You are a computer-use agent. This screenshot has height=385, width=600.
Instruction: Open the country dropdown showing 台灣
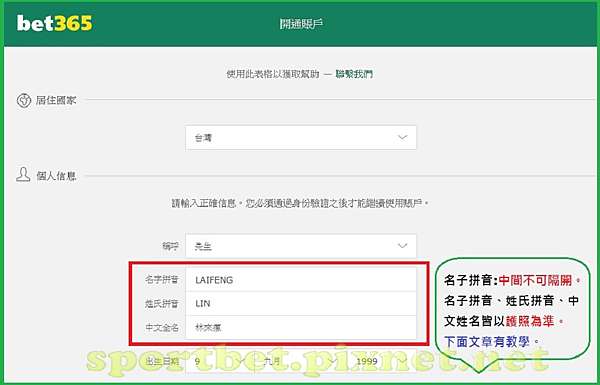pyautogui.click(x=301, y=137)
